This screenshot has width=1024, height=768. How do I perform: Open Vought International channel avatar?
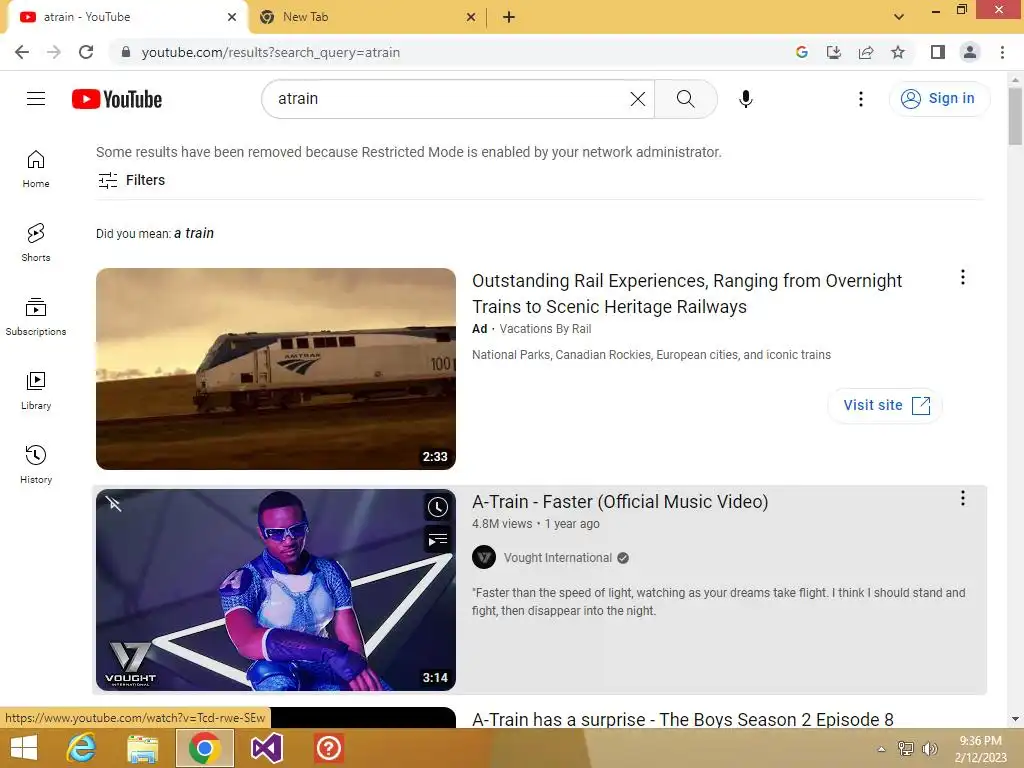click(x=484, y=558)
